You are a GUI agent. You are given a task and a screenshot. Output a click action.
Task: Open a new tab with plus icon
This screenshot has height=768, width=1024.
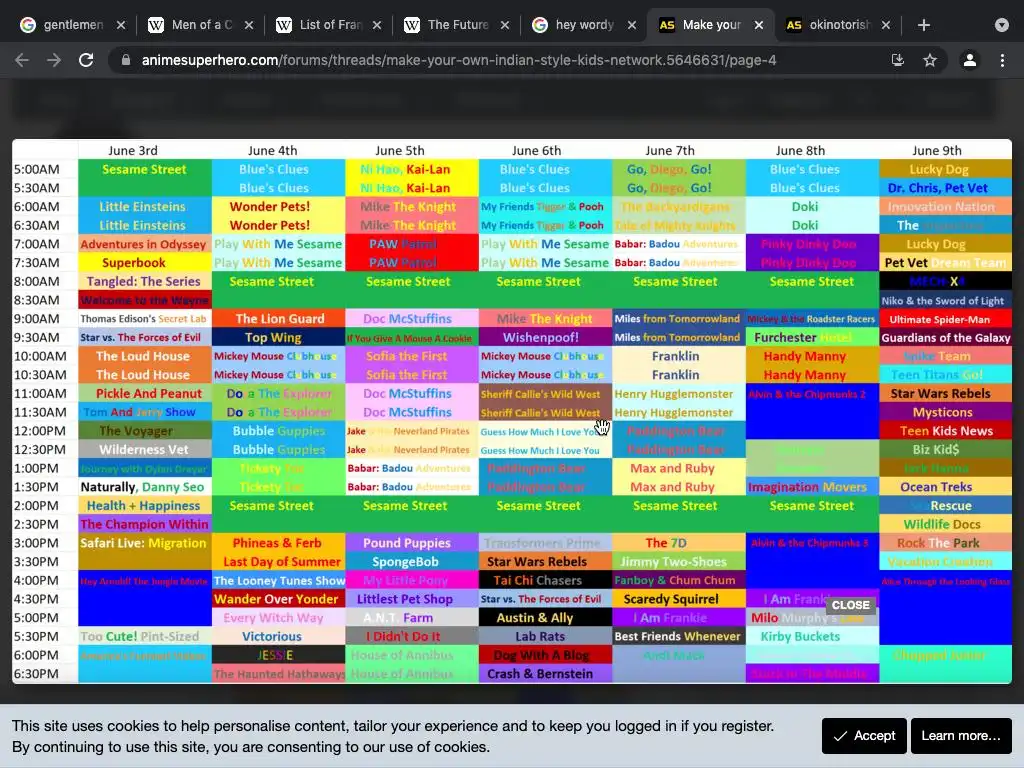[923, 25]
